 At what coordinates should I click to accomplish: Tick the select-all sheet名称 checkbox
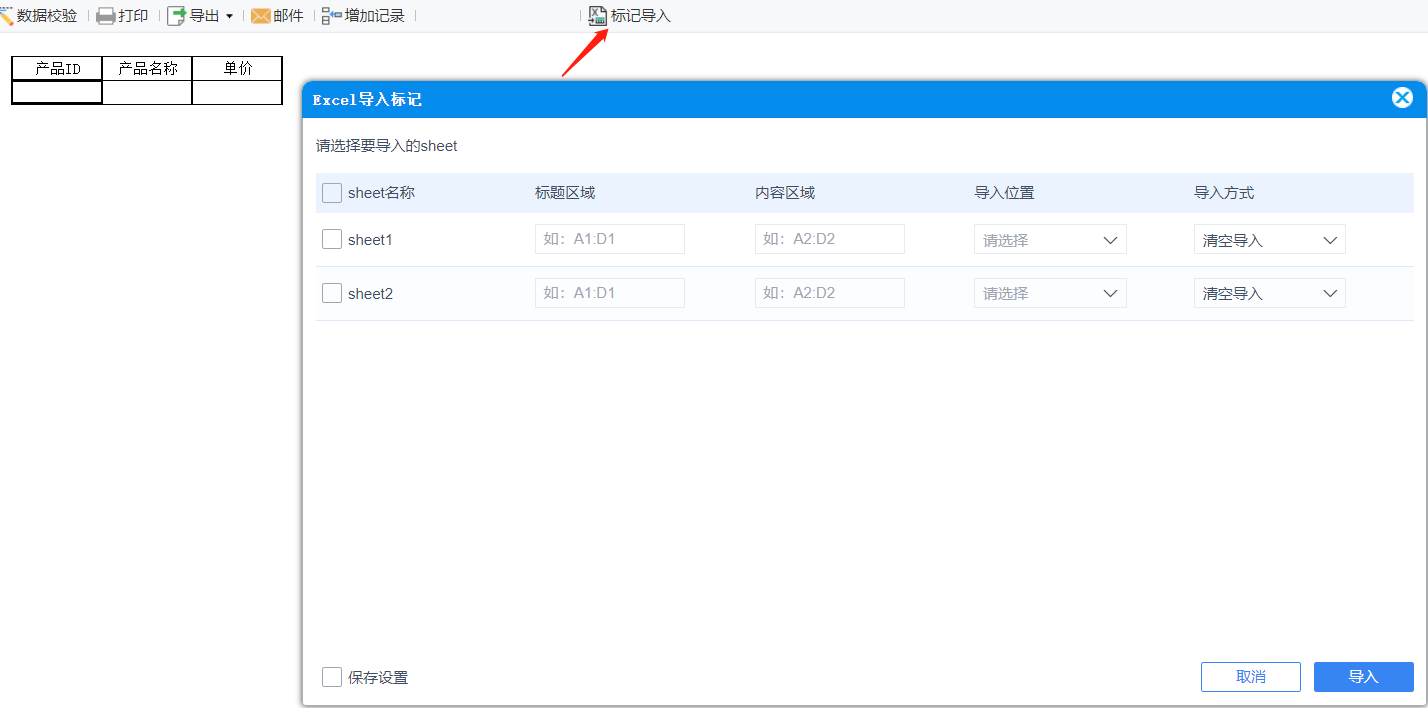[x=332, y=193]
